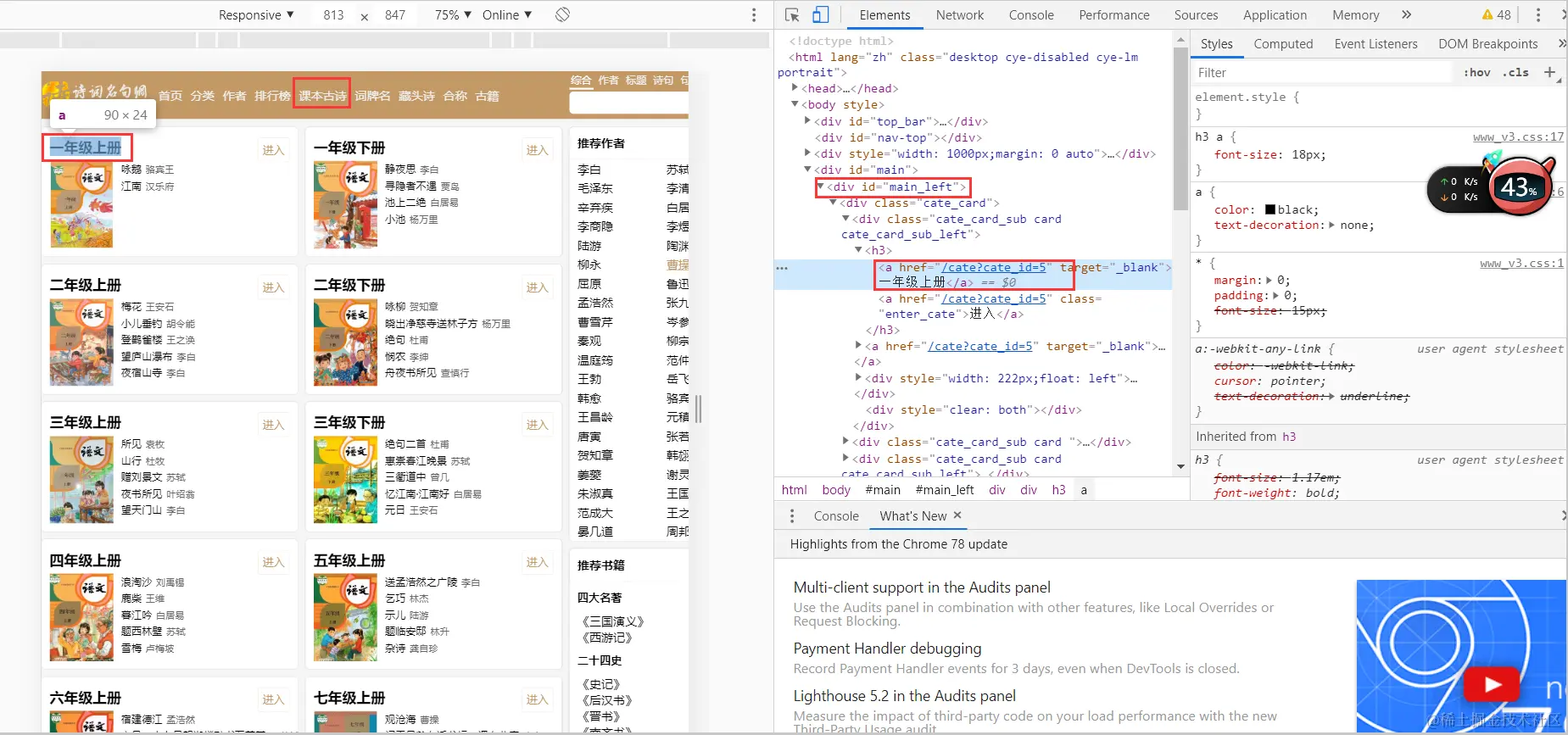Switch to the Console tab in top bar

click(x=1031, y=15)
